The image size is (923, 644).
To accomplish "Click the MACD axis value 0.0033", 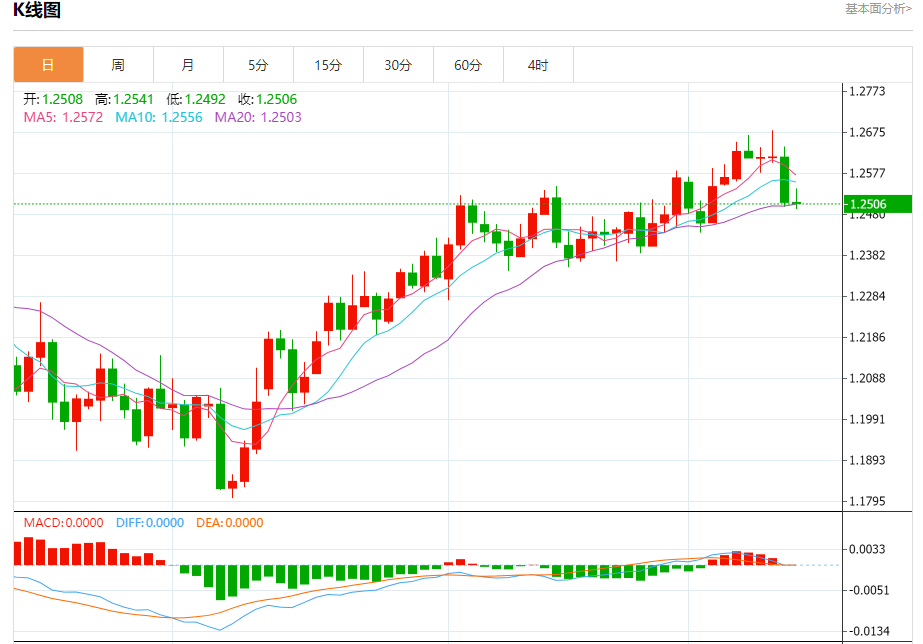I will pyautogui.click(x=866, y=549).
